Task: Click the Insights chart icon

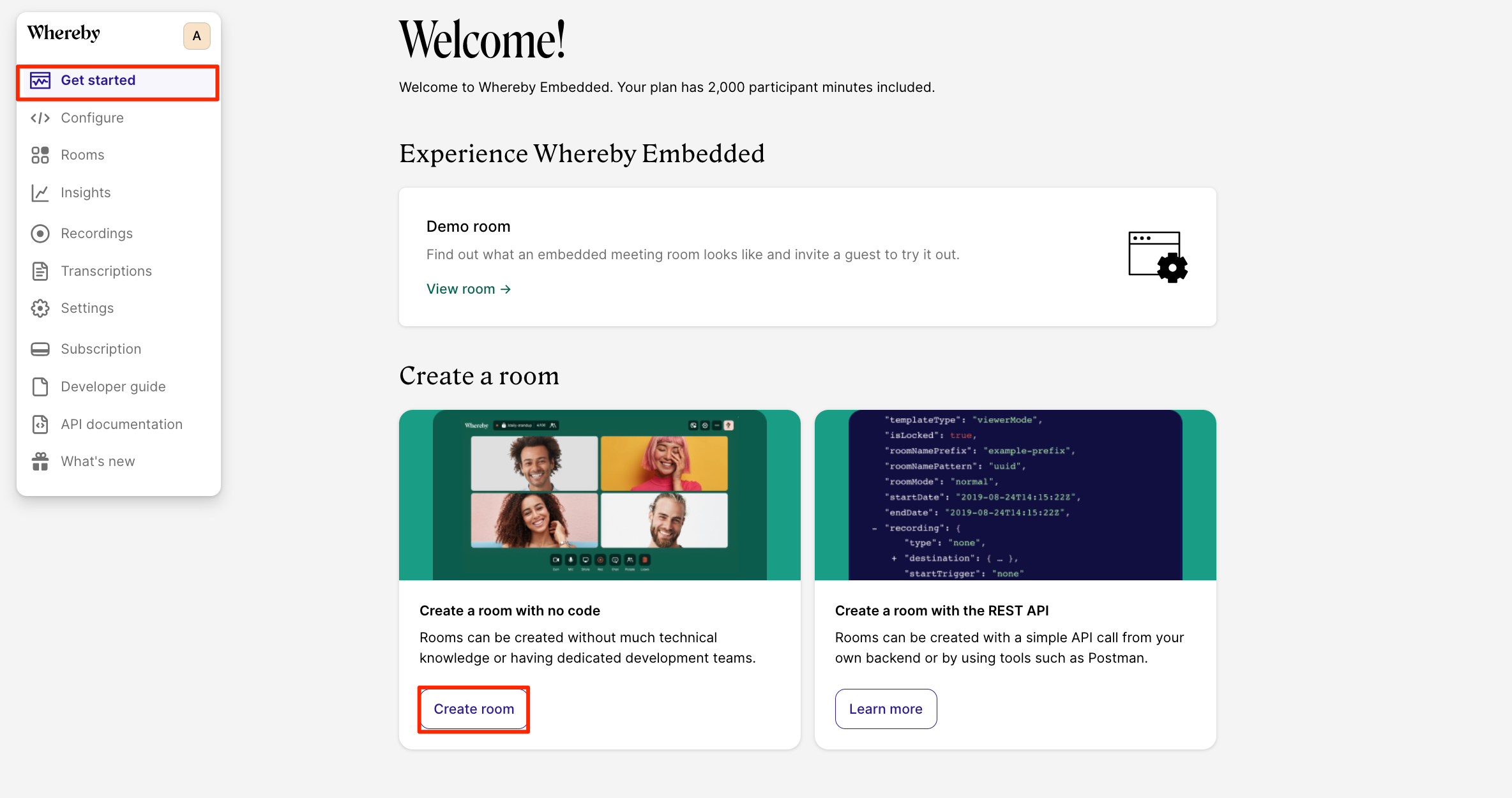Action: [x=40, y=193]
